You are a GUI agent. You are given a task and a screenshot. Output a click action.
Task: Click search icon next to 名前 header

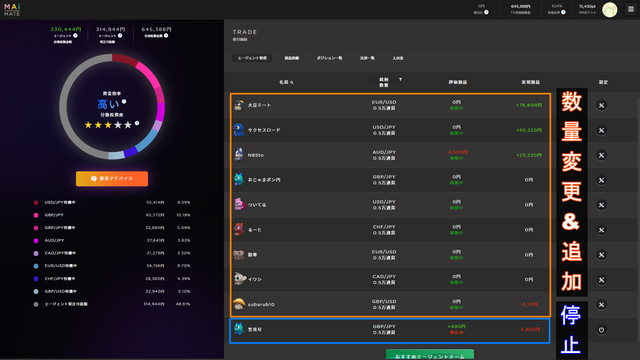click(292, 82)
